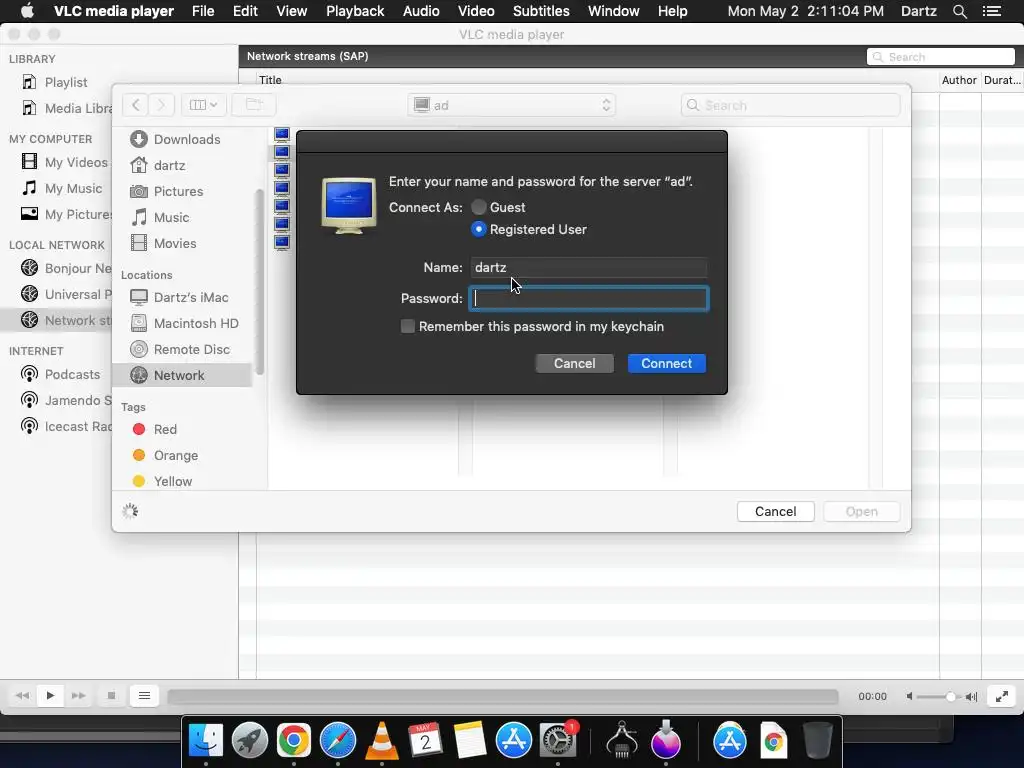Open System Preferences from the Dock
1024x768 pixels.
[558, 741]
